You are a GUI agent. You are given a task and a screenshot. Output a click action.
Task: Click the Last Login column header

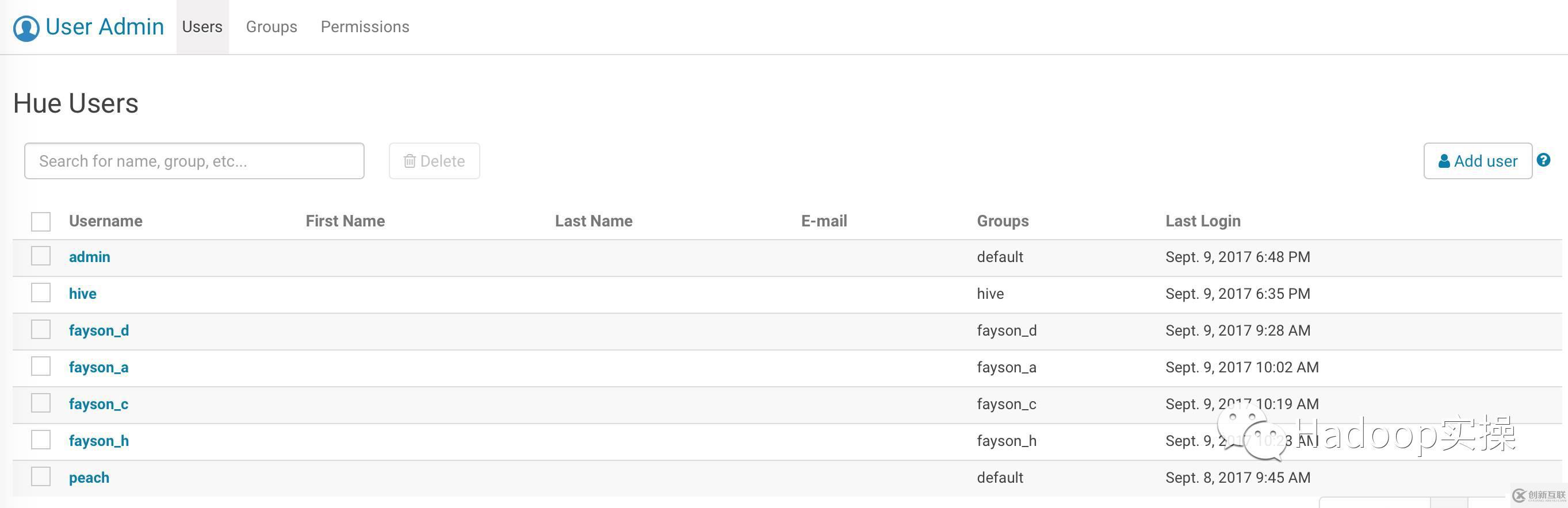click(1203, 221)
